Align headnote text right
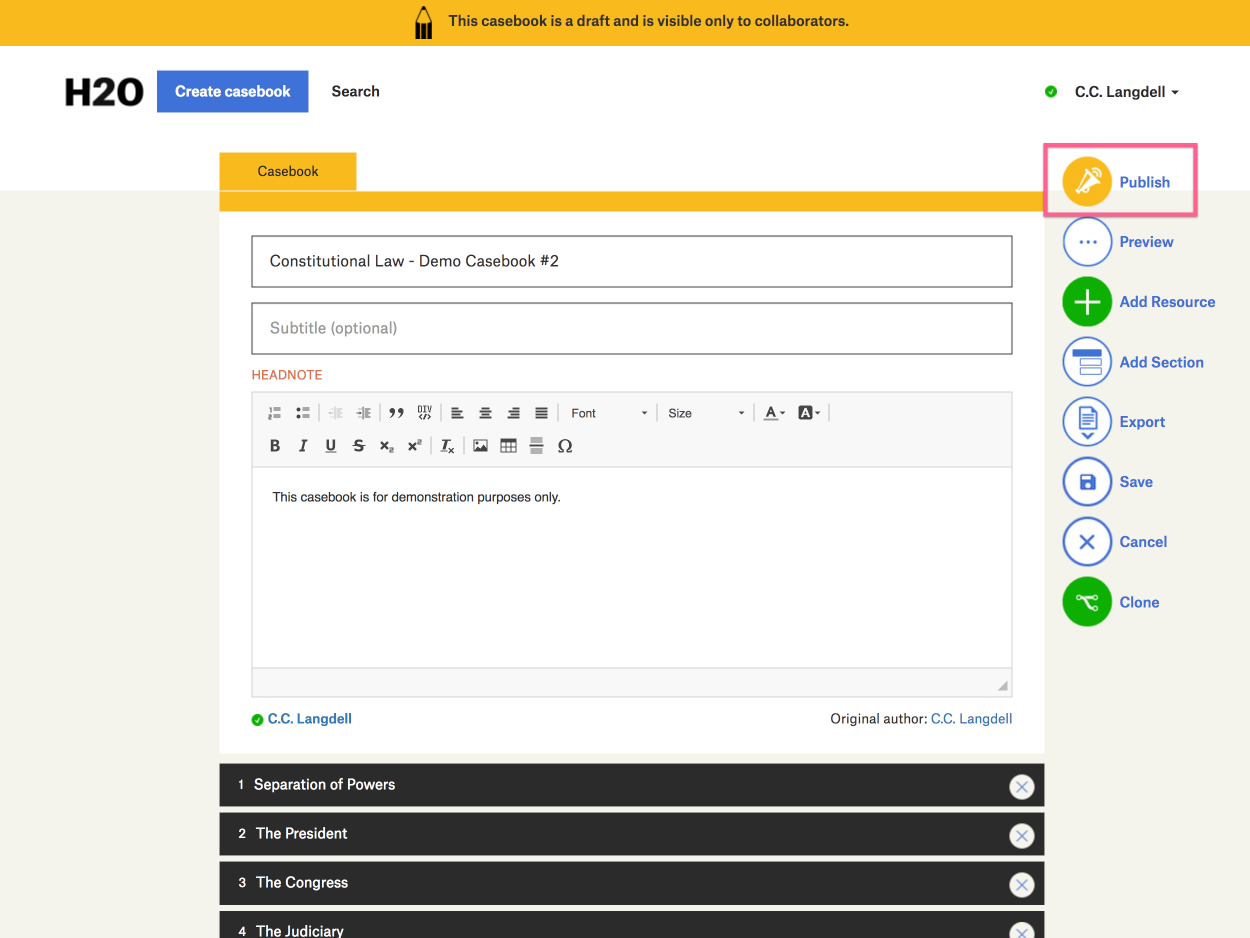Image resolution: width=1250 pixels, height=938 pixels. (x=513, y=413)
